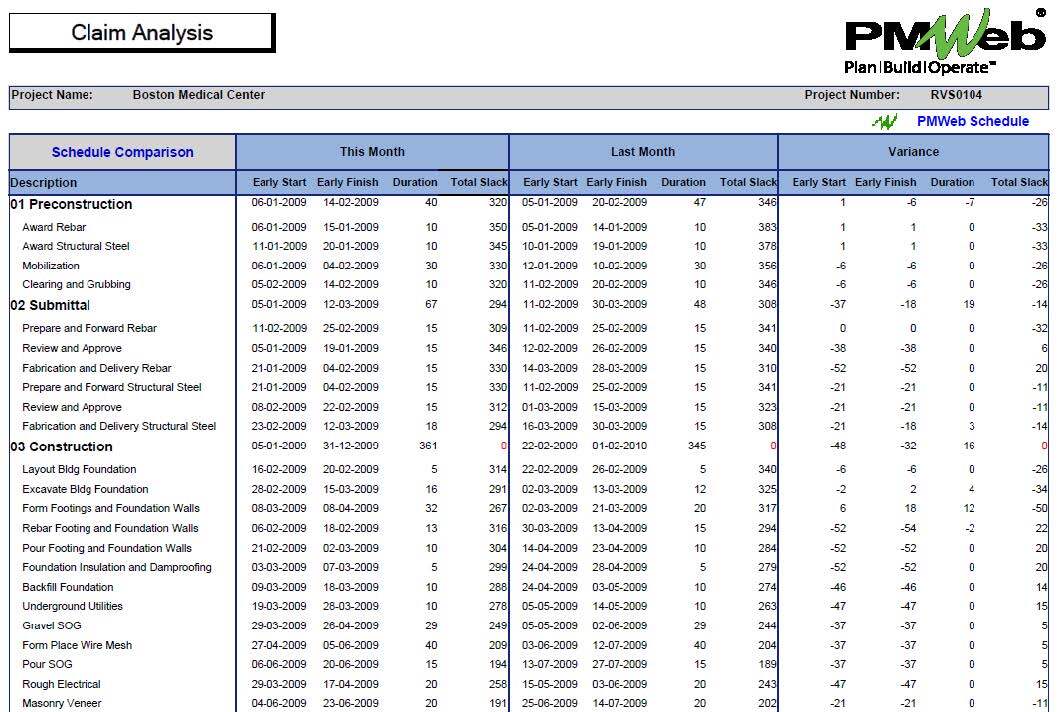Select the Clearing and Grubbing activity
This screenshot has width=1061, height=712.
coord(76,285)
